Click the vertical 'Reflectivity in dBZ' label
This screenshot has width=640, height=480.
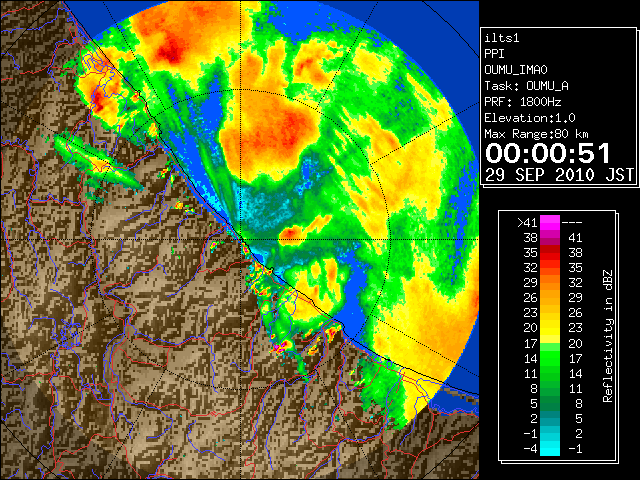[608, 336]
